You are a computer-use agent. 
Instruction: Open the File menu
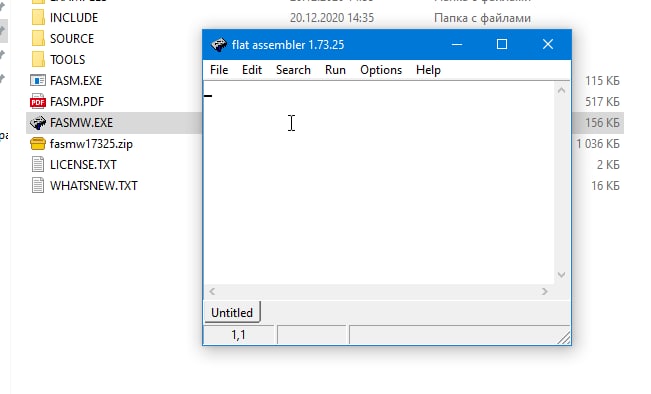coord(219,70)
